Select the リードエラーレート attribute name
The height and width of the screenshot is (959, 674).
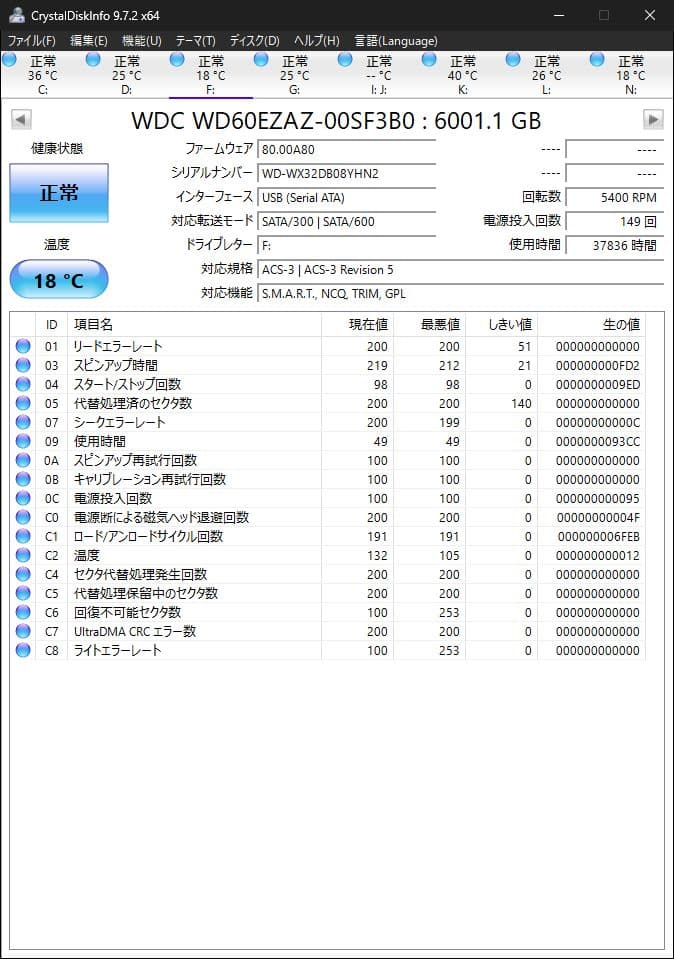118,346
